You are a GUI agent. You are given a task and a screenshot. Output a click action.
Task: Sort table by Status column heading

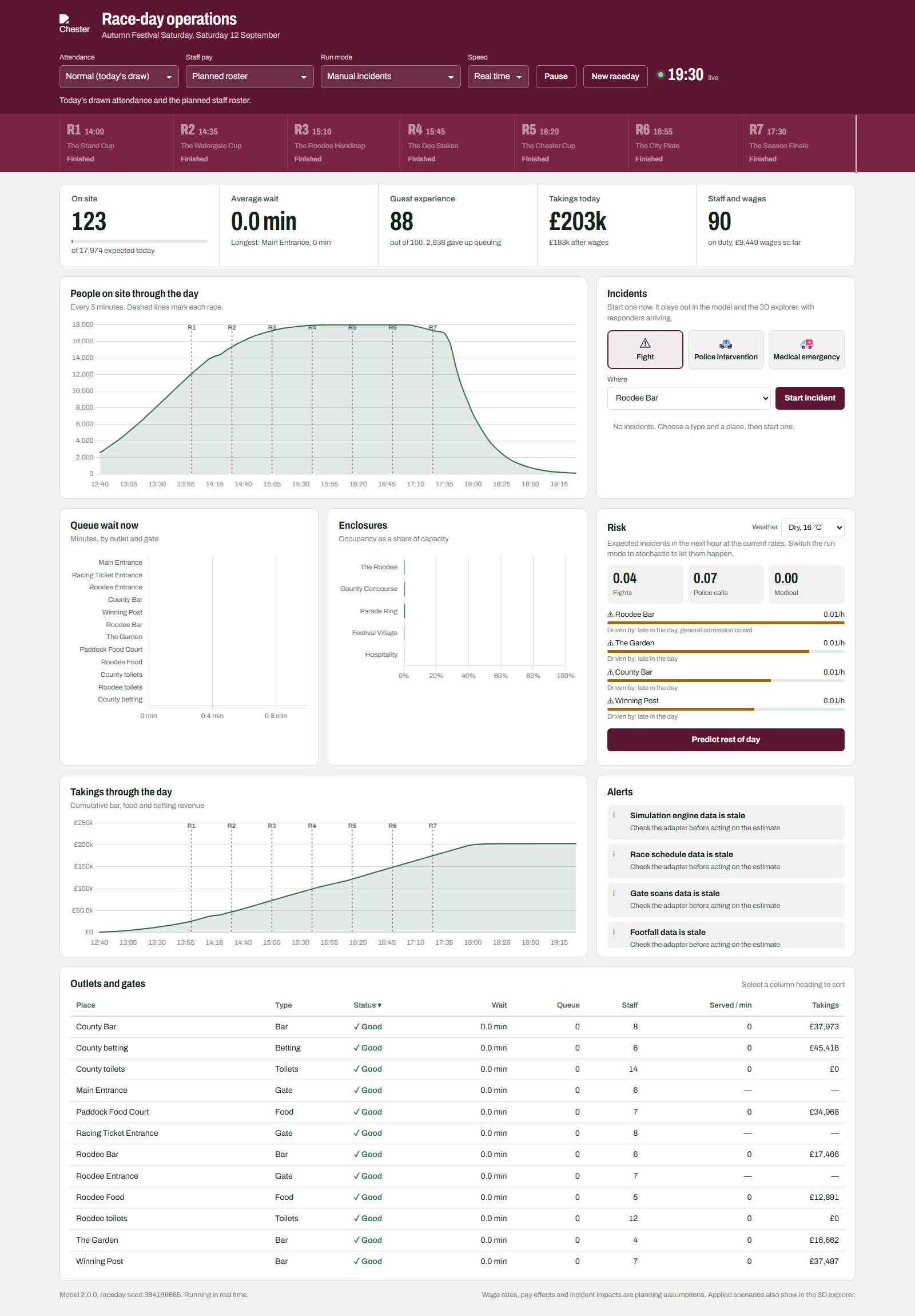(367, 1005)
